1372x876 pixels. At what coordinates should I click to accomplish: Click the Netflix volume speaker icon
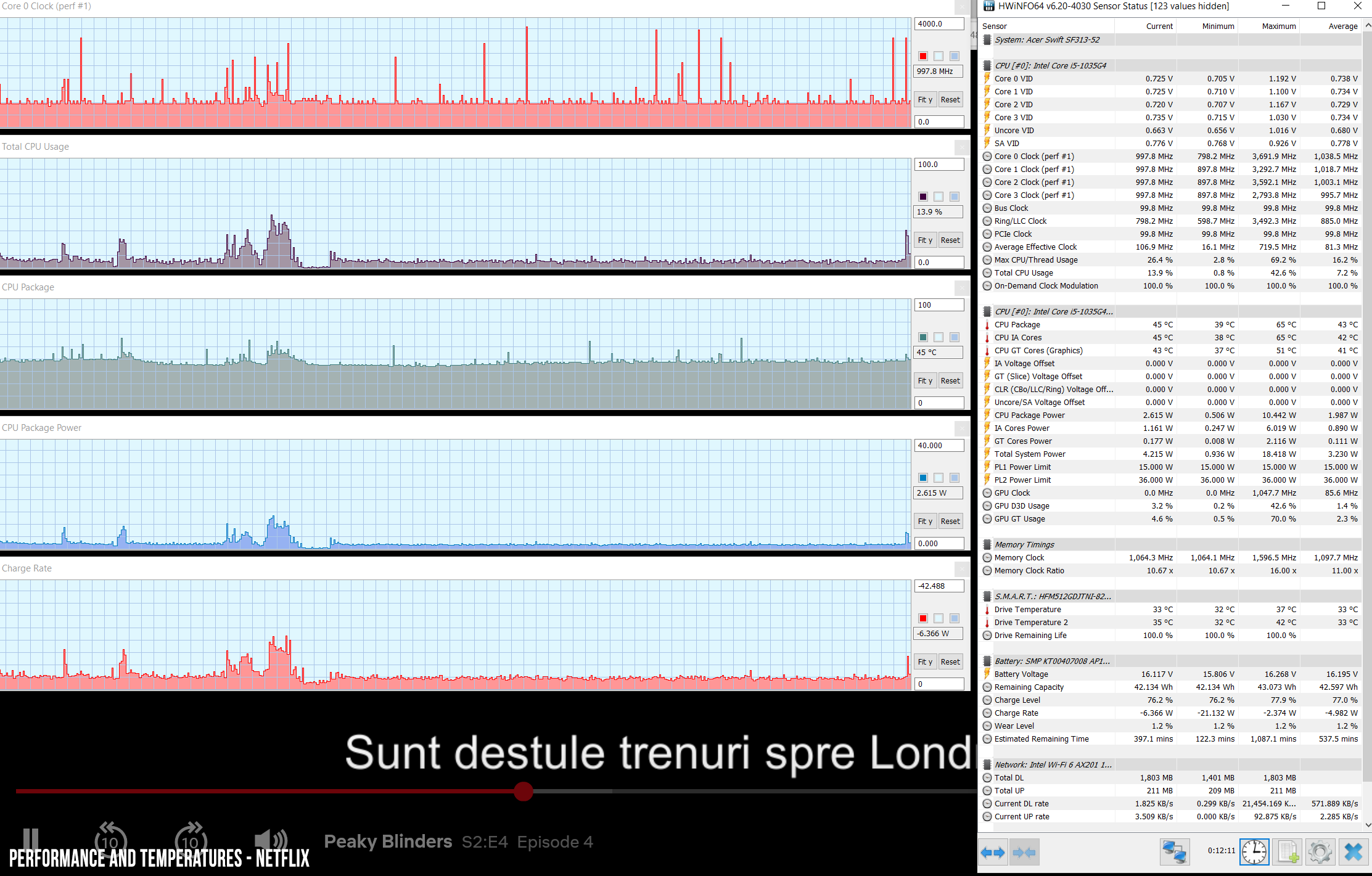point(271,840)
